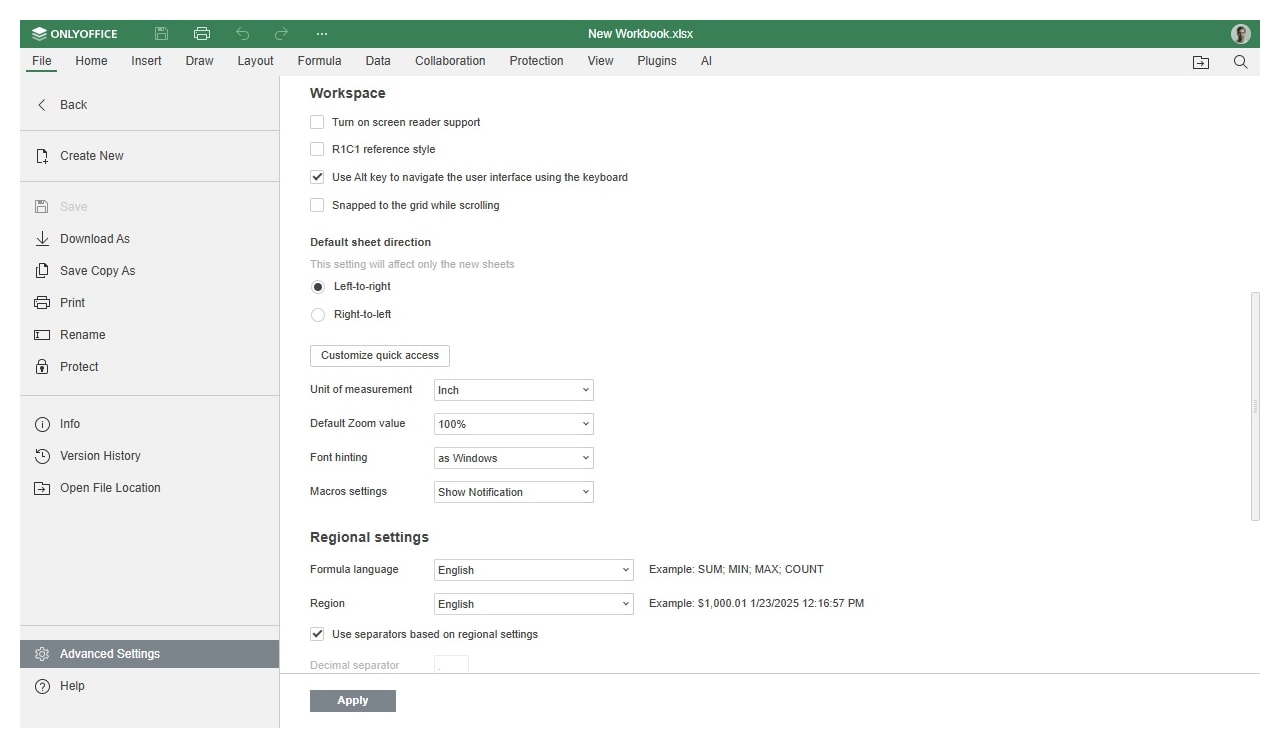Uncheck Use separators based on regional settings

[x=317, y=634]
